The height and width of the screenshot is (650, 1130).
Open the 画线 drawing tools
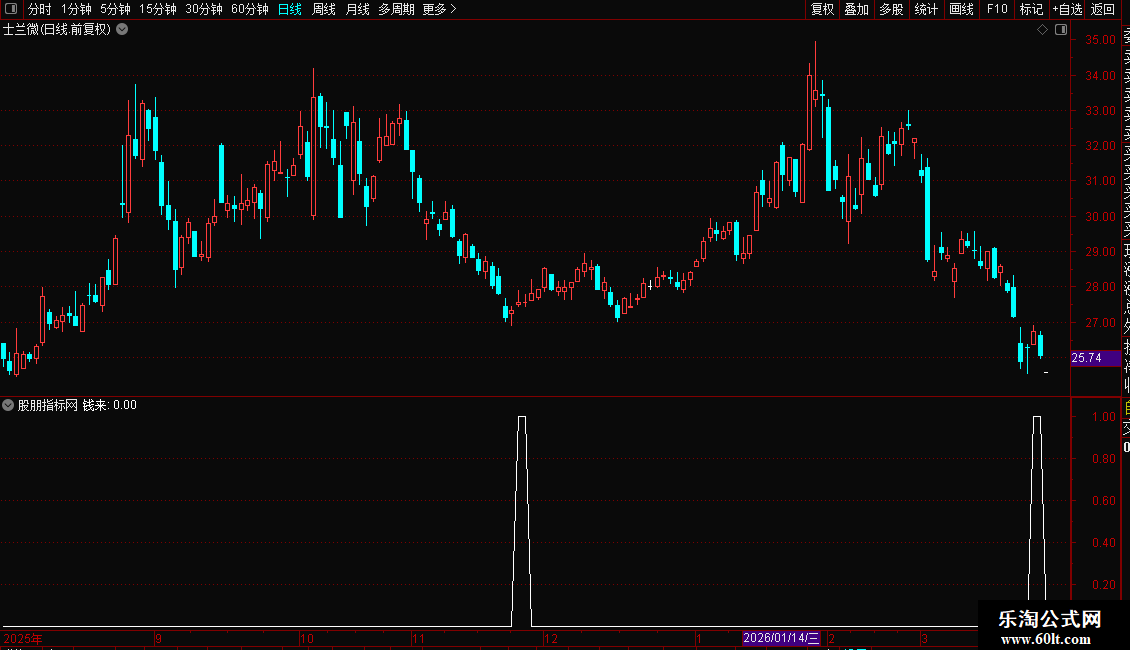pos(961,9)
